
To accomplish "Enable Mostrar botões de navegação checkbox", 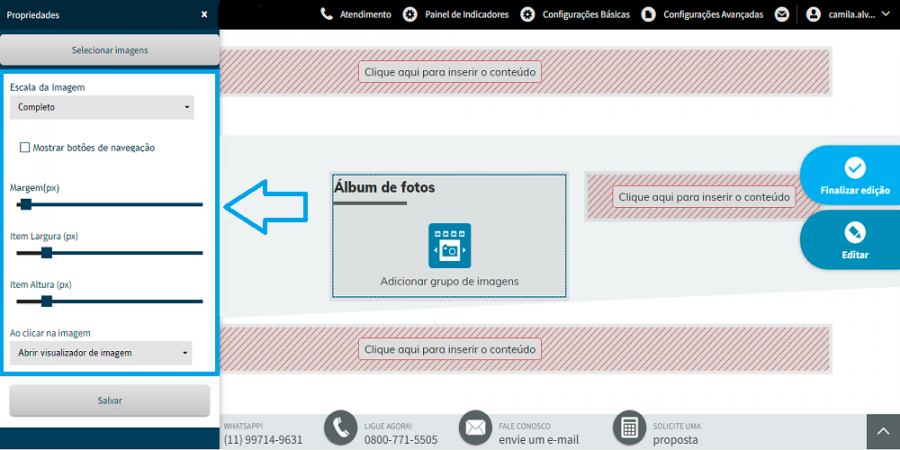I will [25, 148].
